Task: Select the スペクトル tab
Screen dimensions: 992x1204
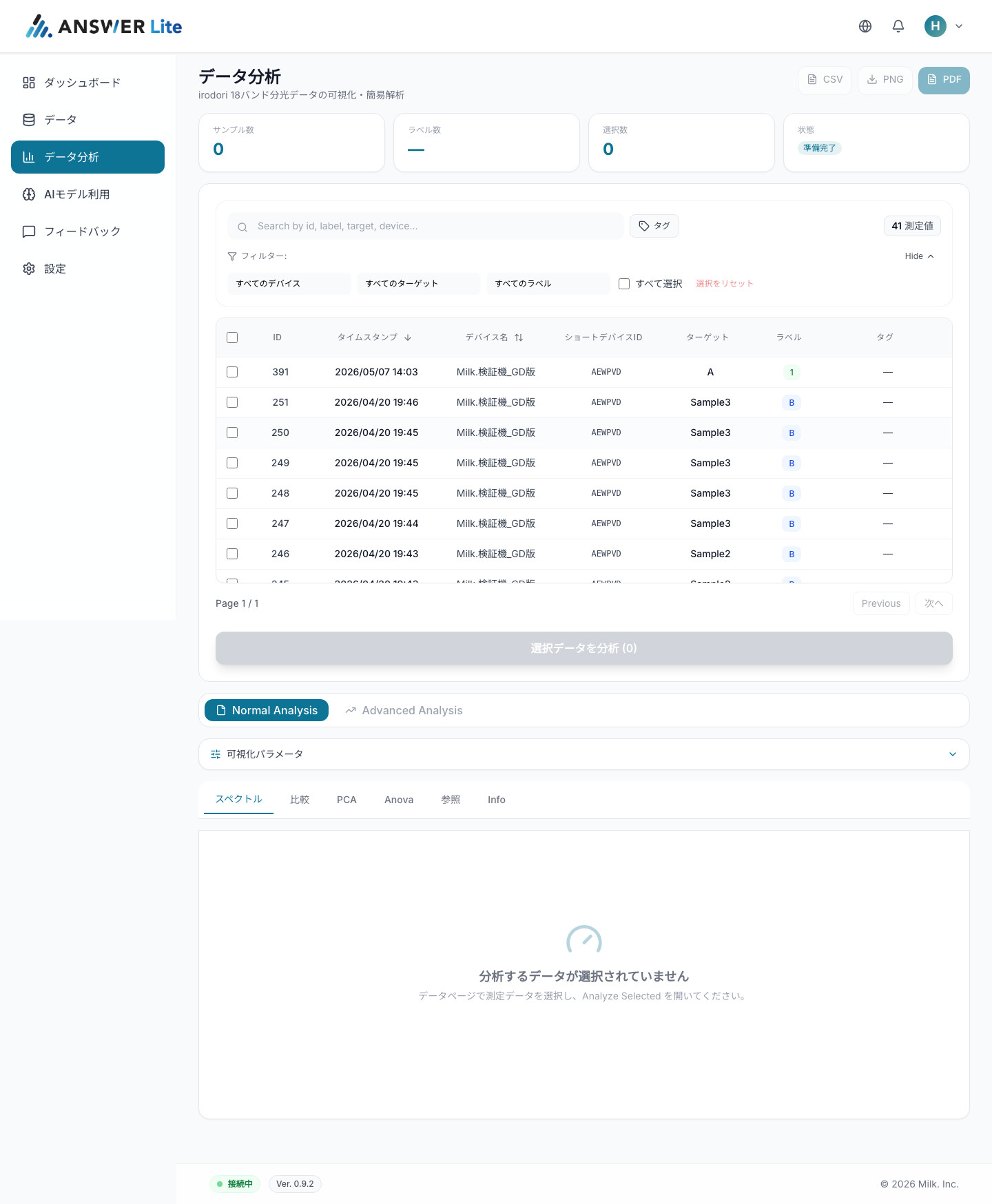Action: tap(238, 799)
